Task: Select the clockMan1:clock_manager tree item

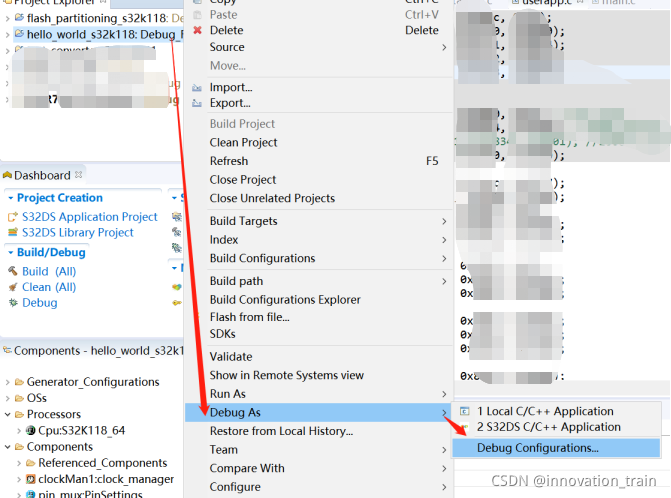Action: point(106,479)
